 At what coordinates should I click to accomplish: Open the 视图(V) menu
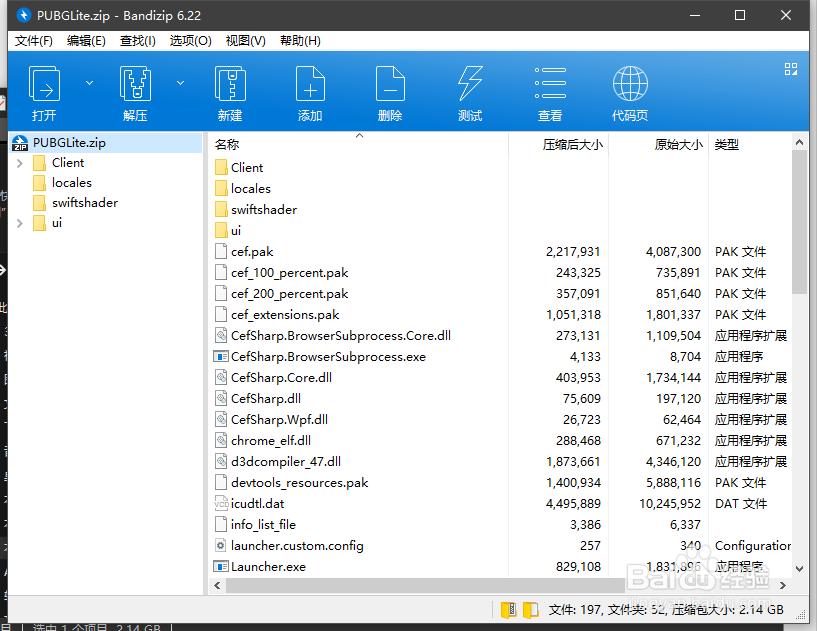pos(245,41)
